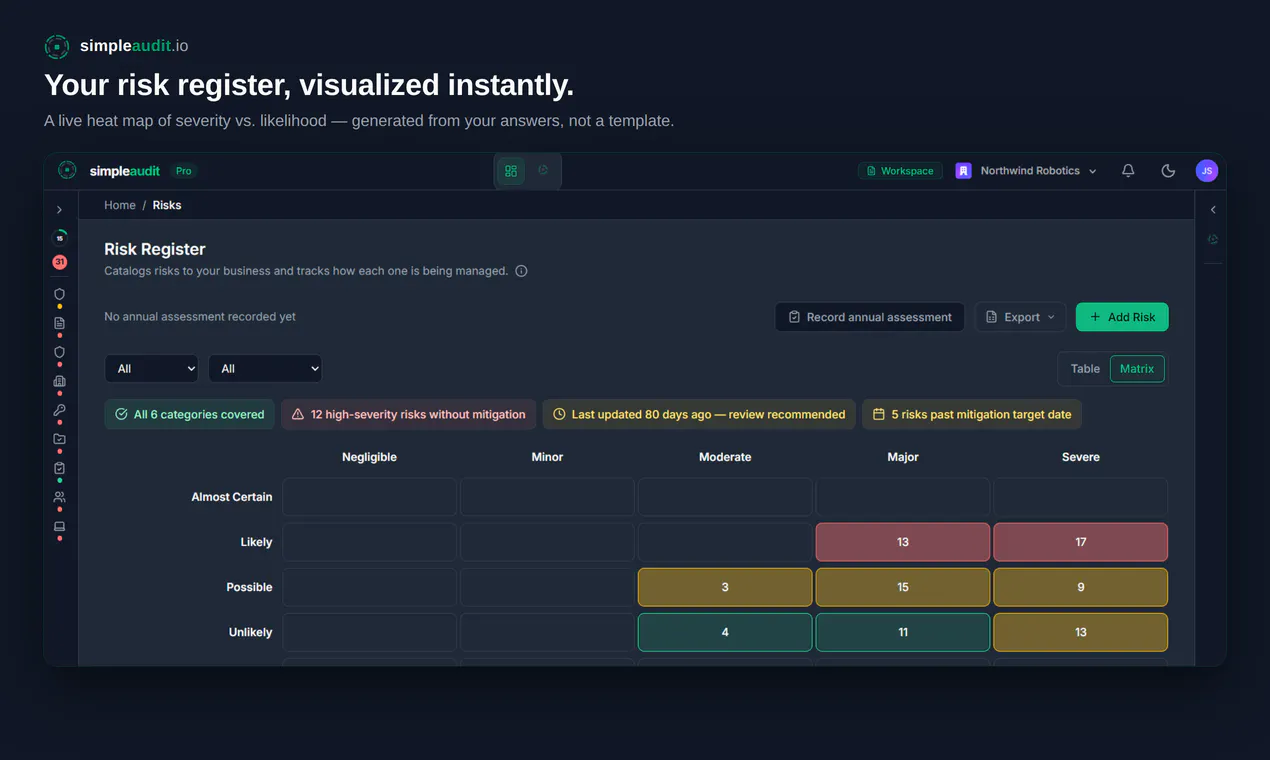Viewport: 1270px width, 760px height.
Task: Collapse the right panel chevron
Action: [1213, 210]
